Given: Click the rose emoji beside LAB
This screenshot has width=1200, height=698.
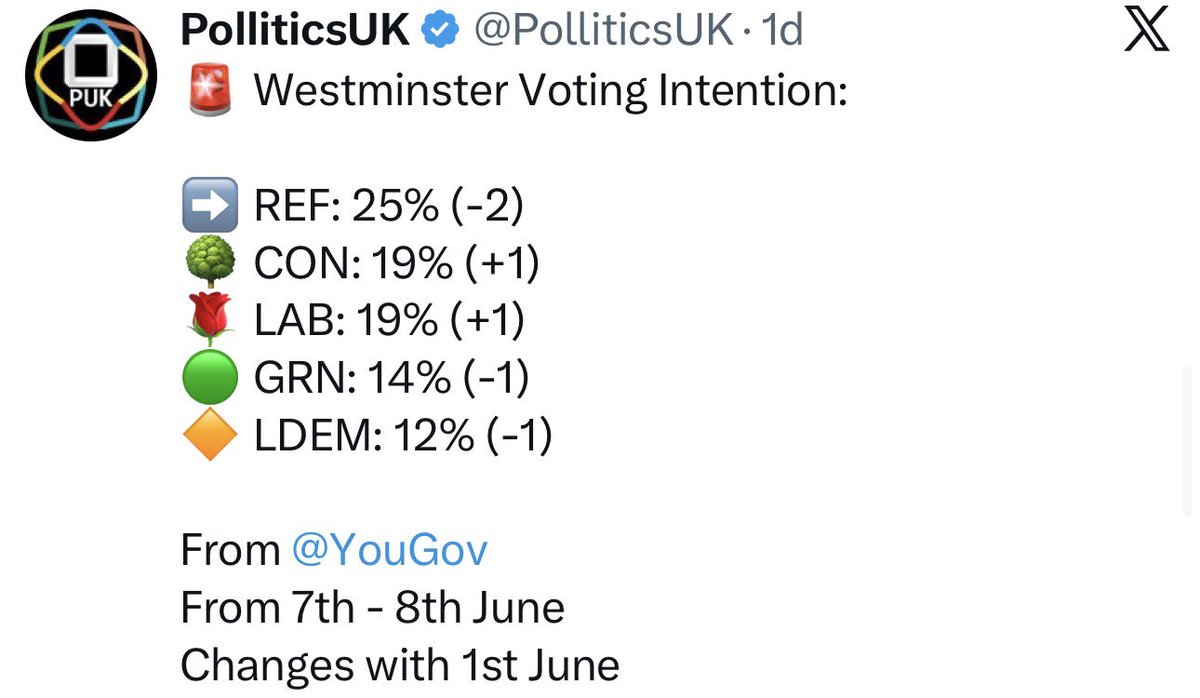Looking at the screenshot, I should coord(210,320).
